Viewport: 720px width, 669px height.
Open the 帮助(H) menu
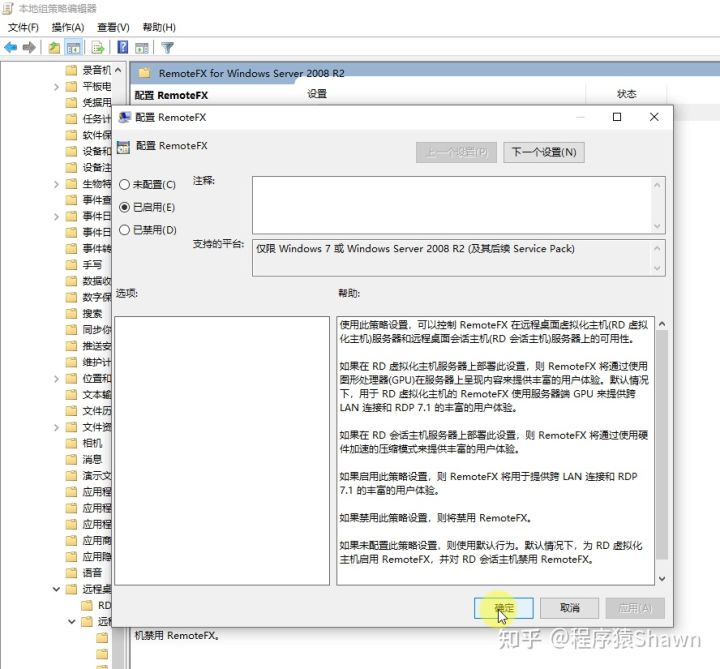(x=159, y=28)
